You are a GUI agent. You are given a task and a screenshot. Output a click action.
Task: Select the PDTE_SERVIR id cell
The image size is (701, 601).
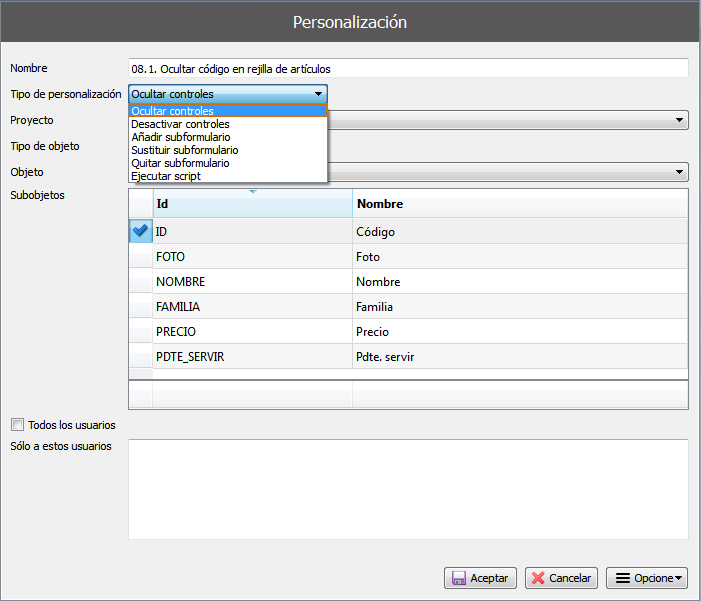pos(253,356)
